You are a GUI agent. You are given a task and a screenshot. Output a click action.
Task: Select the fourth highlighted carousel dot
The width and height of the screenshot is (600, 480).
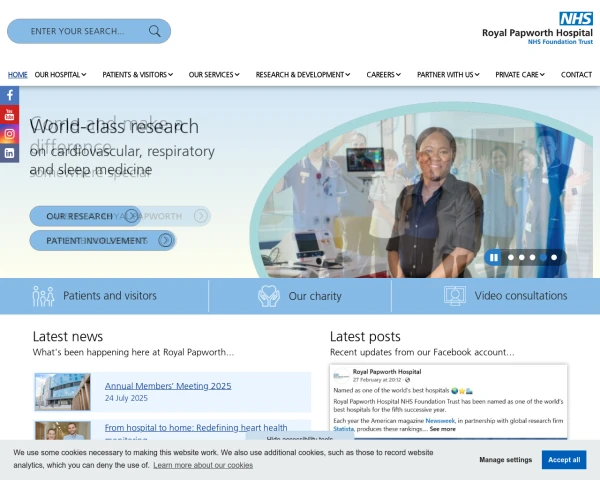(x=543, y=258)
